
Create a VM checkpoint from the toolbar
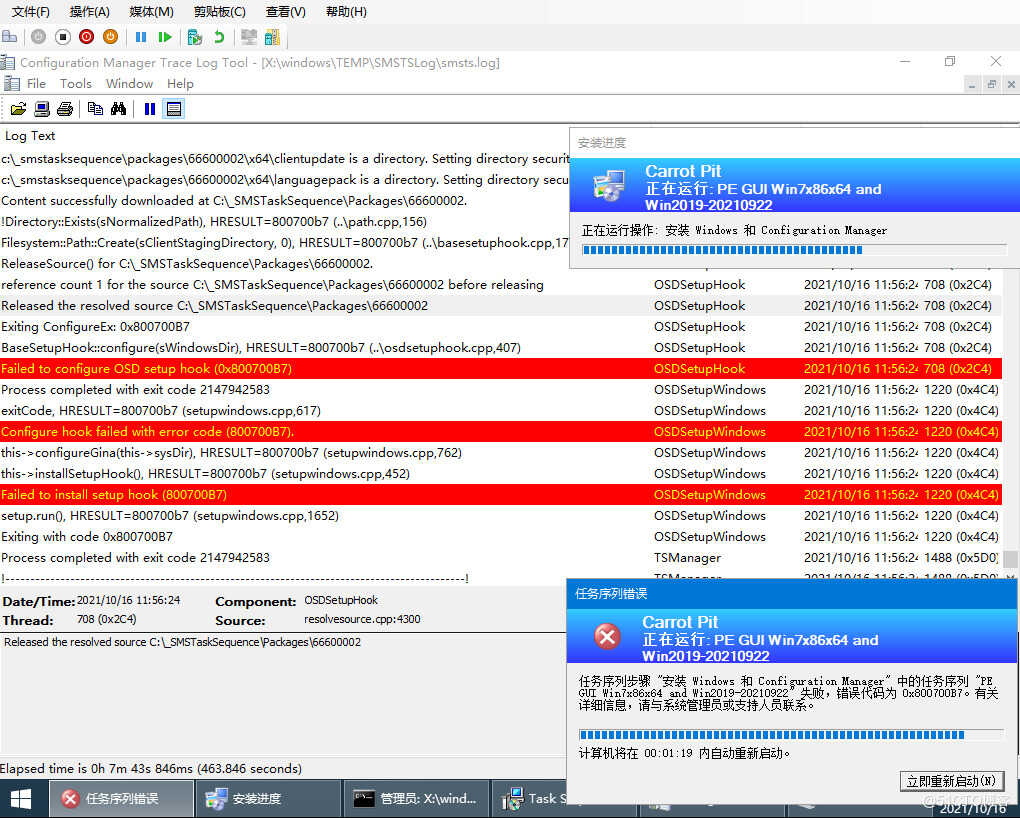tap(194, 37)
